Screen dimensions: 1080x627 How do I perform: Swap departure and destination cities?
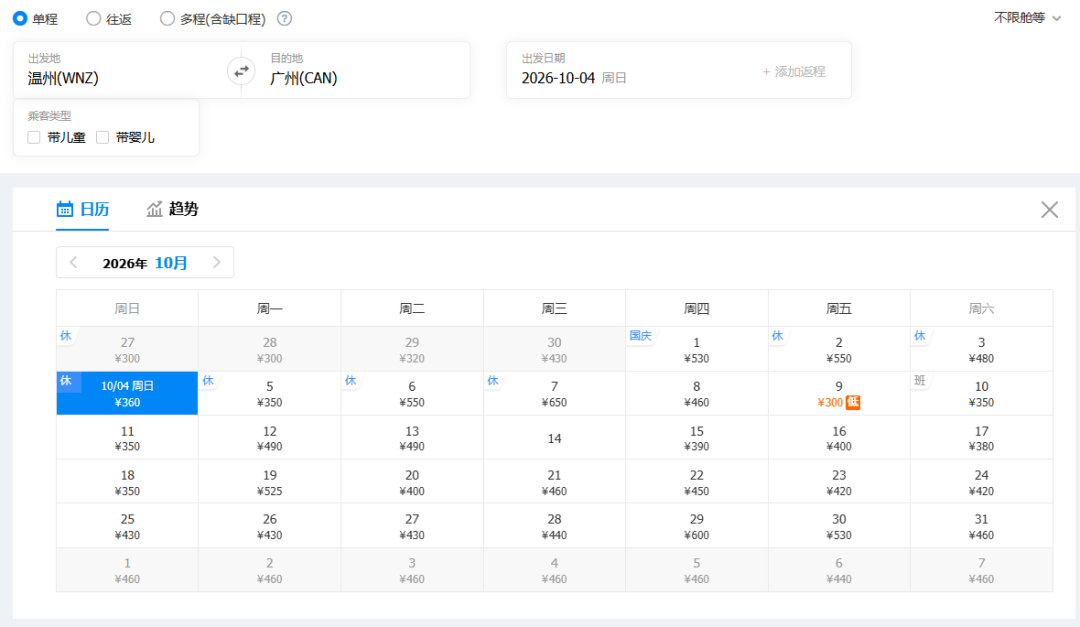pos(241,71)
